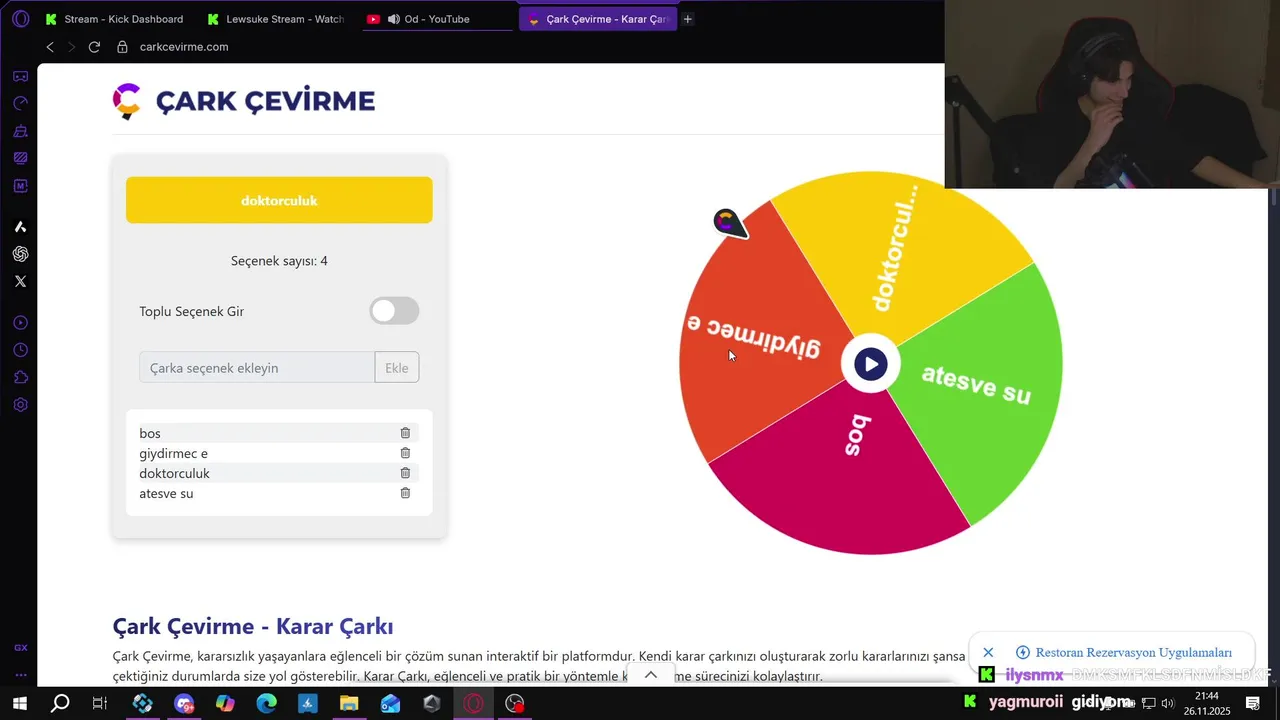Focus the "Çarka seçenek ekleyin" input field
Image resolution: width=1280 pixels, height=720 pixels.
(x=257, y=367)
